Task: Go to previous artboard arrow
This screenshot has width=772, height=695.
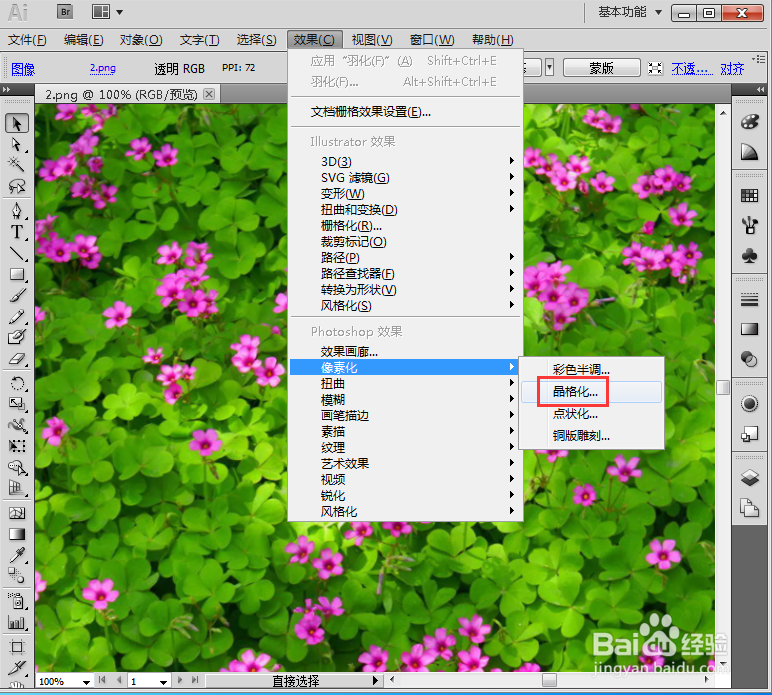Action: (x=119, y=680)
